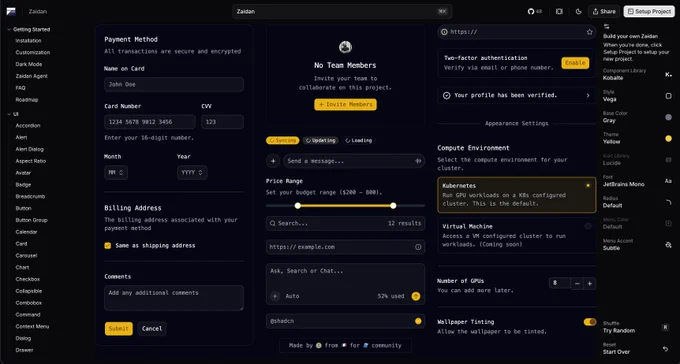Screen dimensions: 680x364
Task: Click the Reset undo arrow icon
Action: [x=665, y=348]
